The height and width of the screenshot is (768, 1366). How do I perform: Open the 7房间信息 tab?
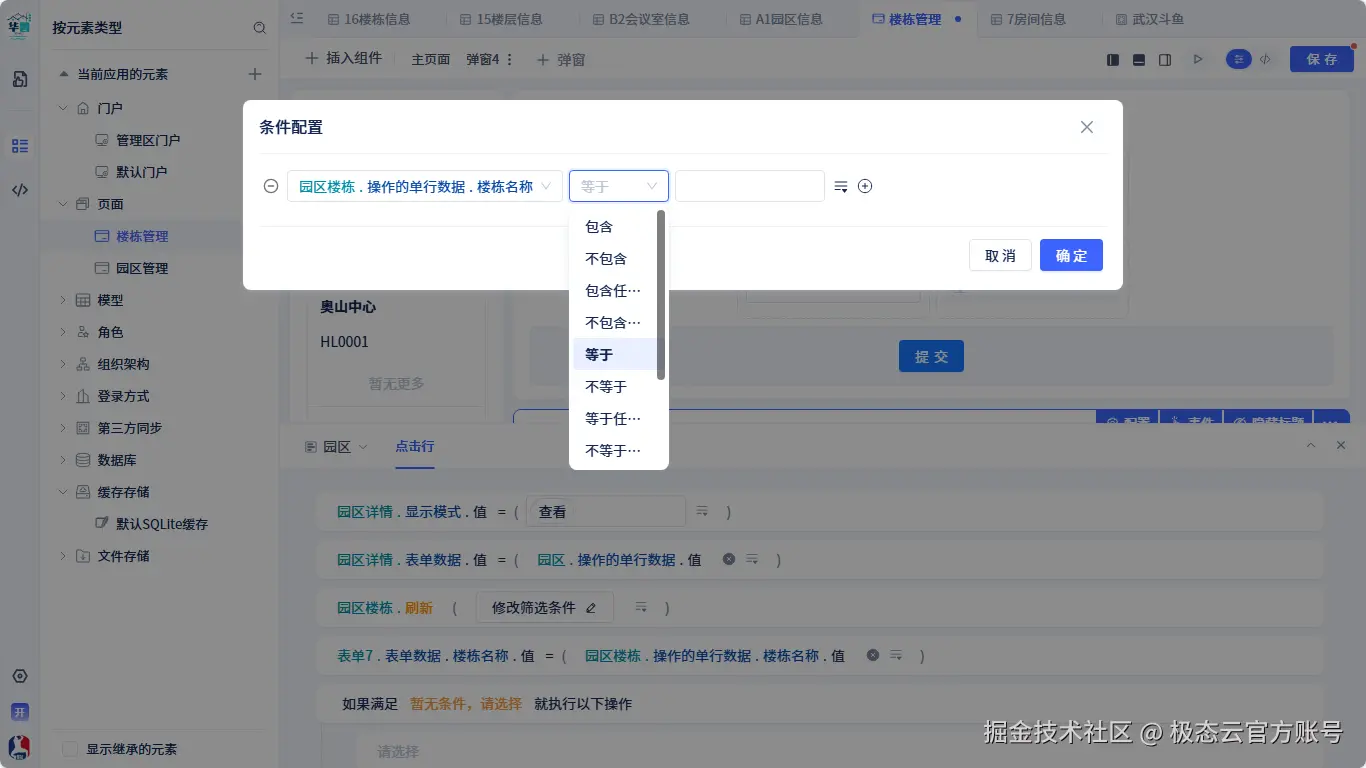point(1028,19)
